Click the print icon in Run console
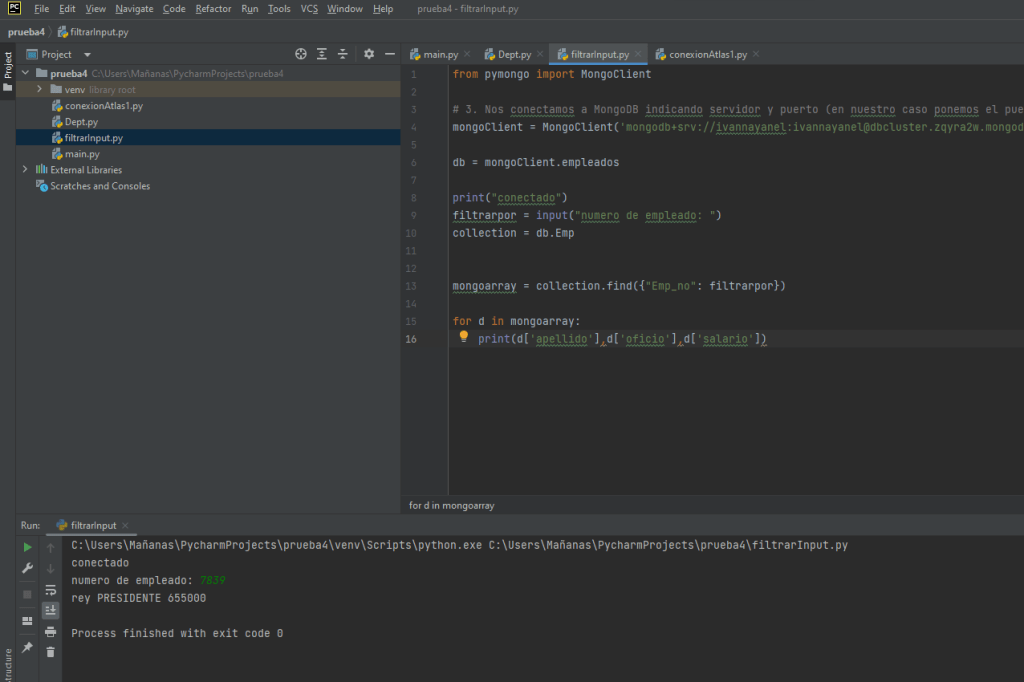The image size is (1024, 682). click(50, 631)
